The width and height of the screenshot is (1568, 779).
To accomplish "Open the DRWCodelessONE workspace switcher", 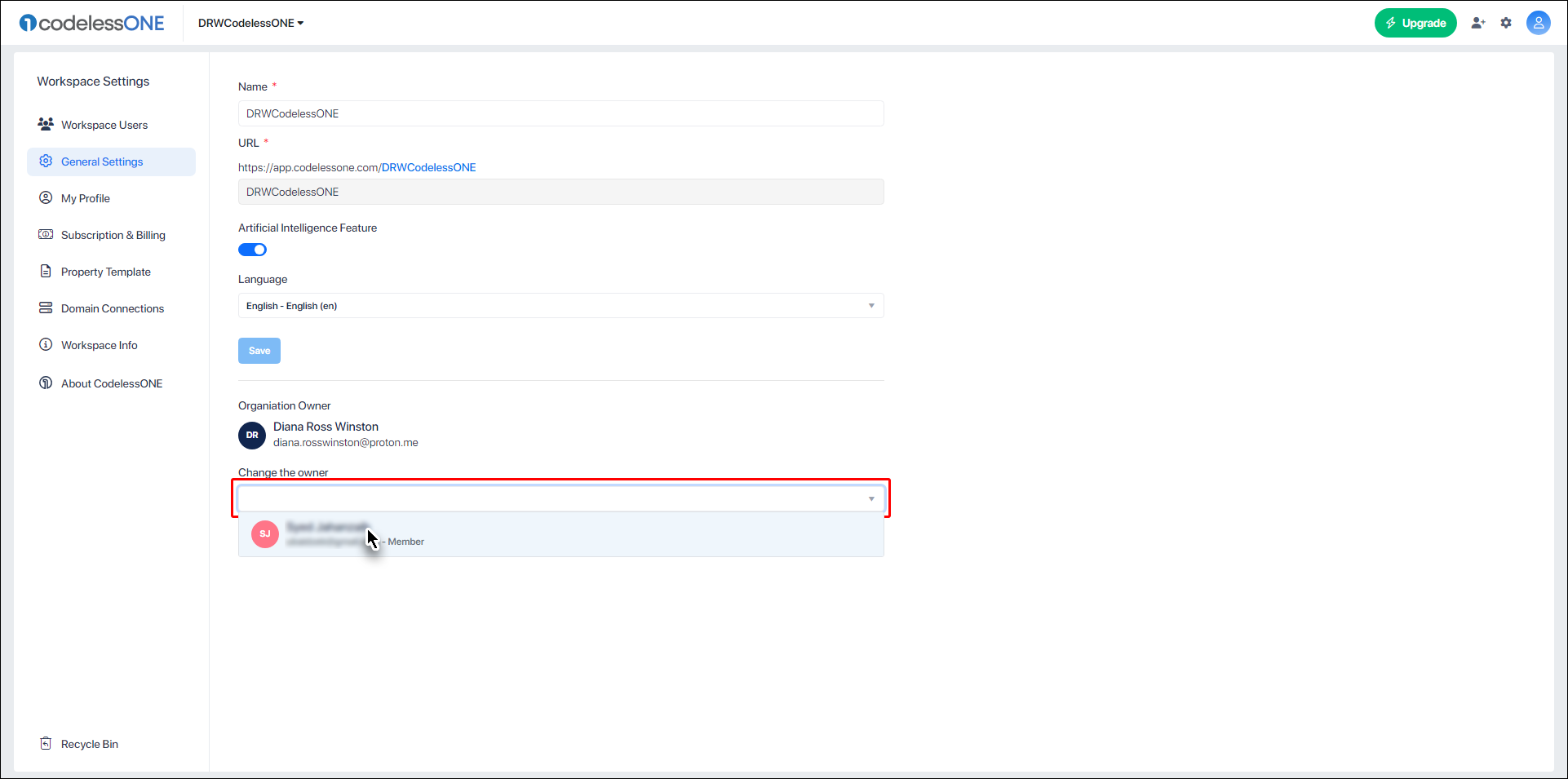I will click(250, 23).
